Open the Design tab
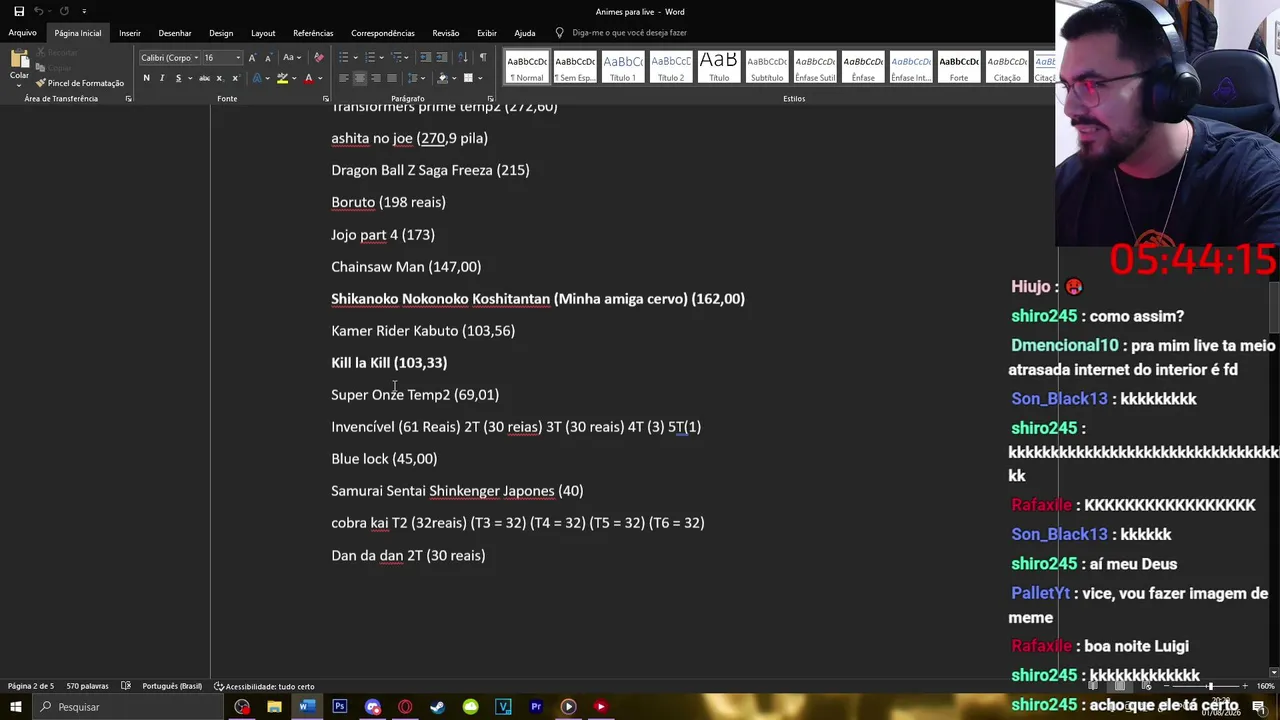 pyautogui.click(x=221, y=33)
